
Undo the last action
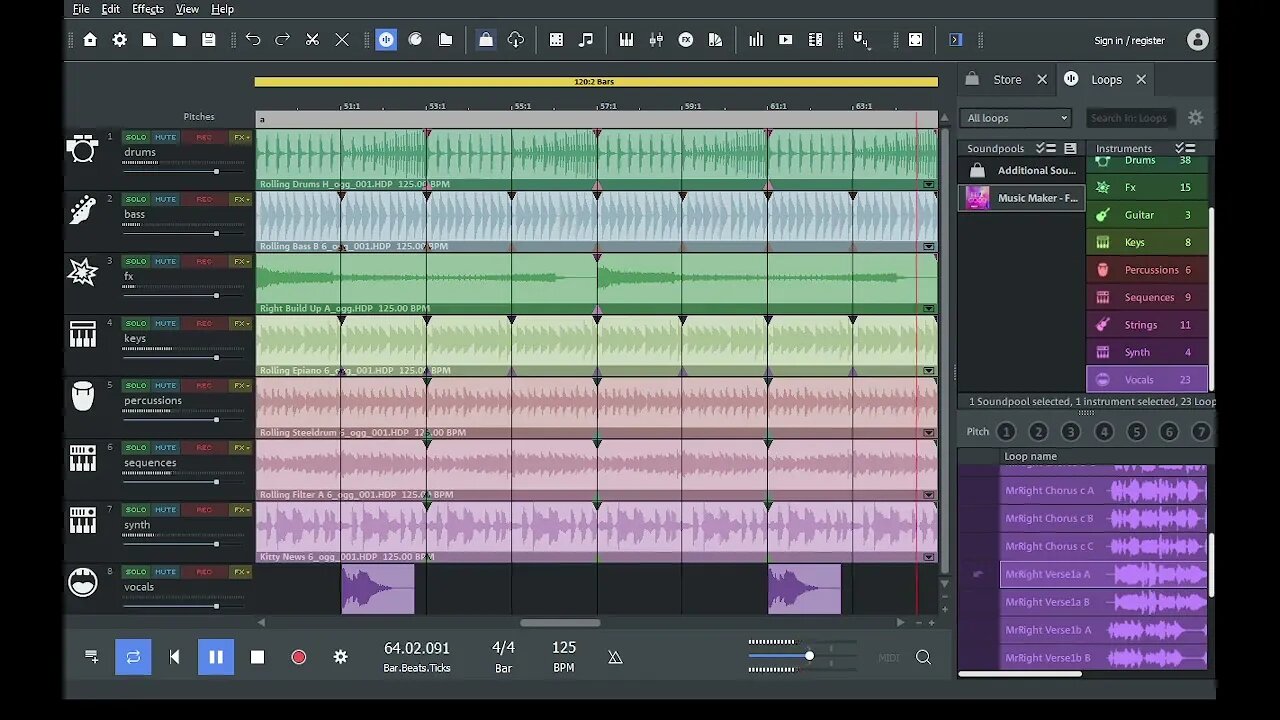(253, 40)
